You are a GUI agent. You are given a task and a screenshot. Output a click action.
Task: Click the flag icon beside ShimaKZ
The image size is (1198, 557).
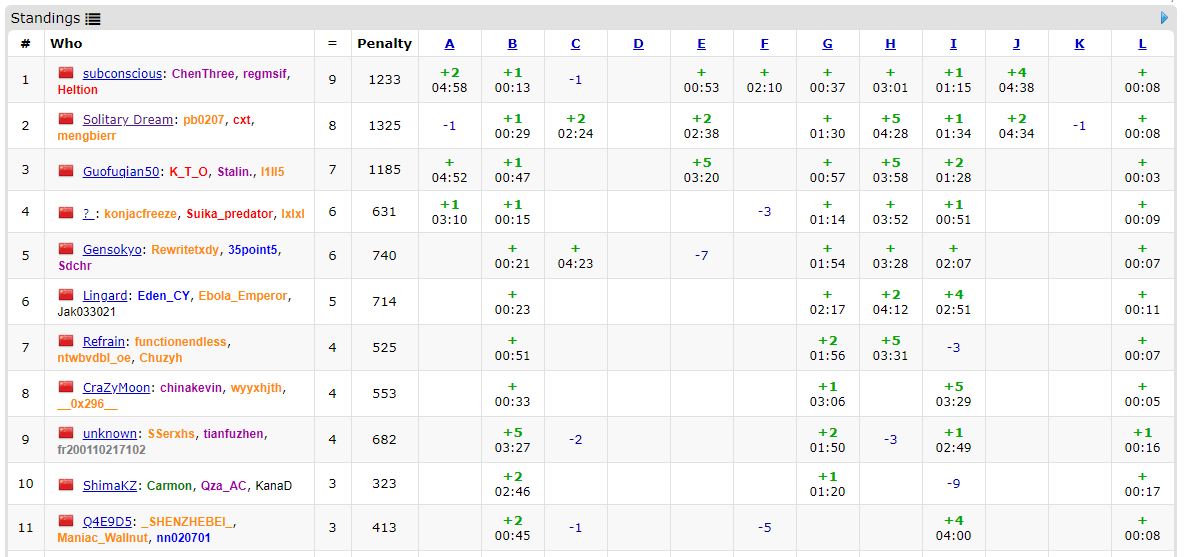point(67,485)
